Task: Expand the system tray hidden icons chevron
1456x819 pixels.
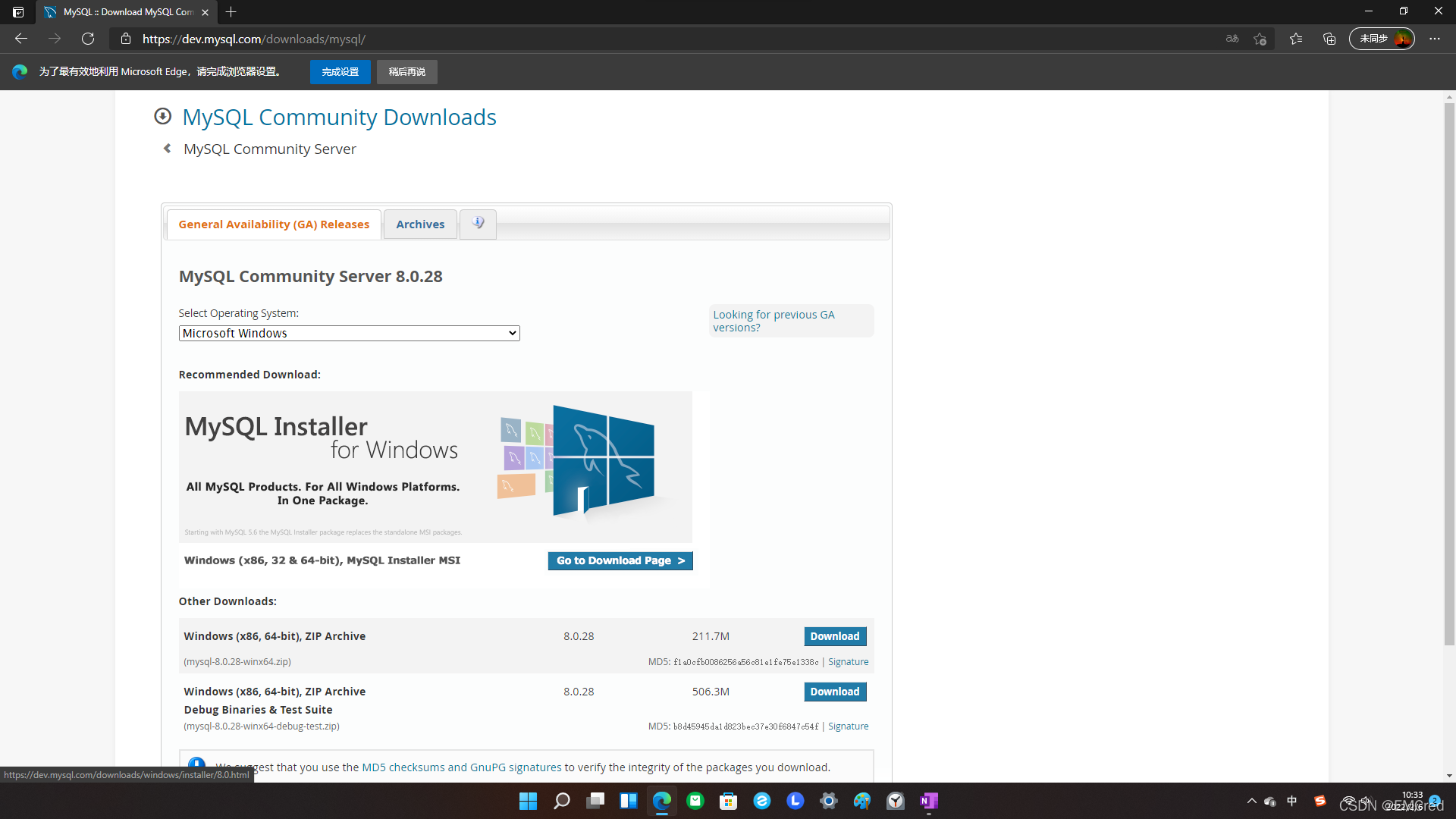Action: click(x=1251, y=801)
